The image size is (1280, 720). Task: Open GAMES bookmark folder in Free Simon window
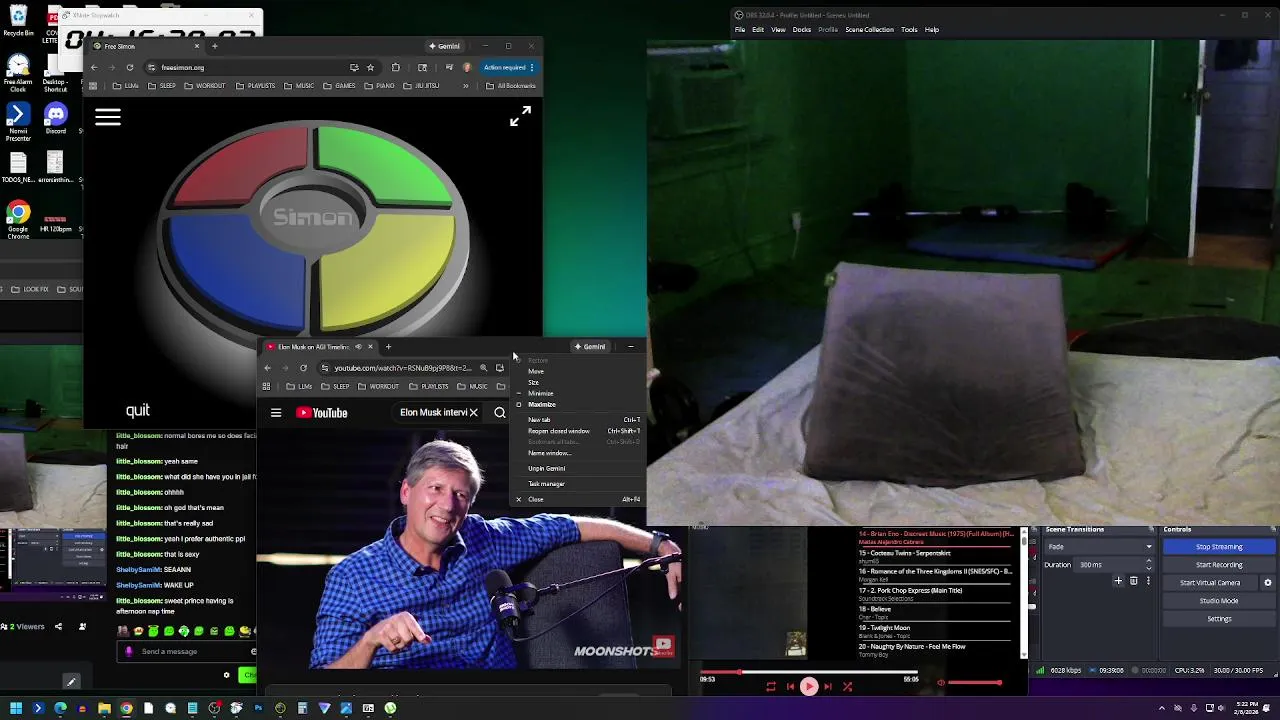pos(340,86)
